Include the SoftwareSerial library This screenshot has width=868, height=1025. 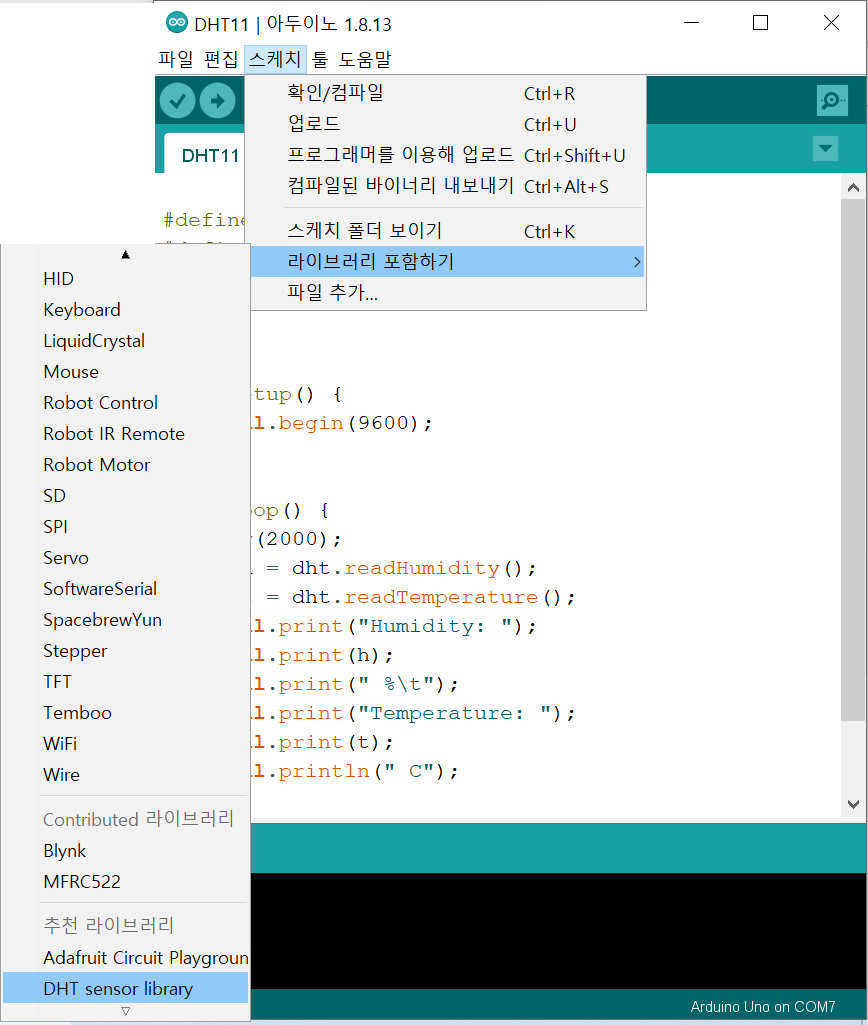125,589
